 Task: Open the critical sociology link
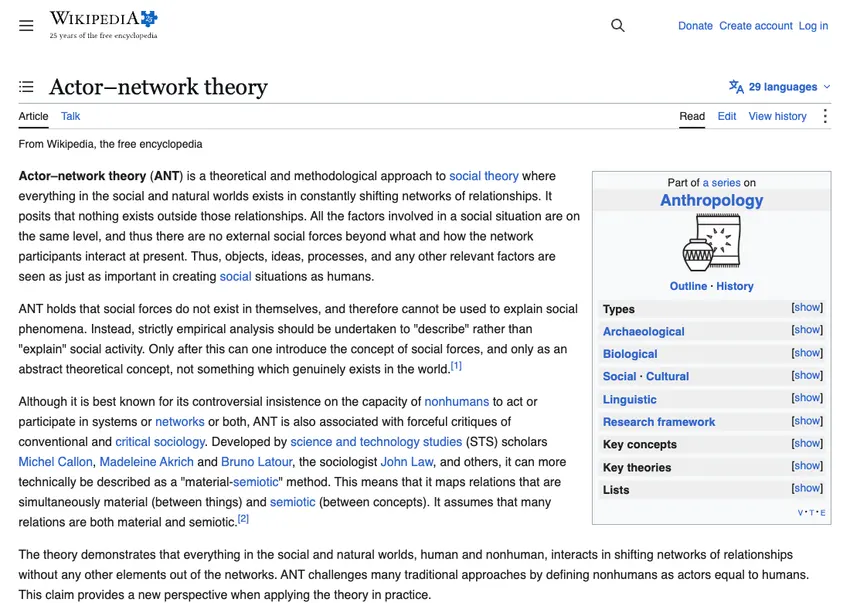point(160,442)
